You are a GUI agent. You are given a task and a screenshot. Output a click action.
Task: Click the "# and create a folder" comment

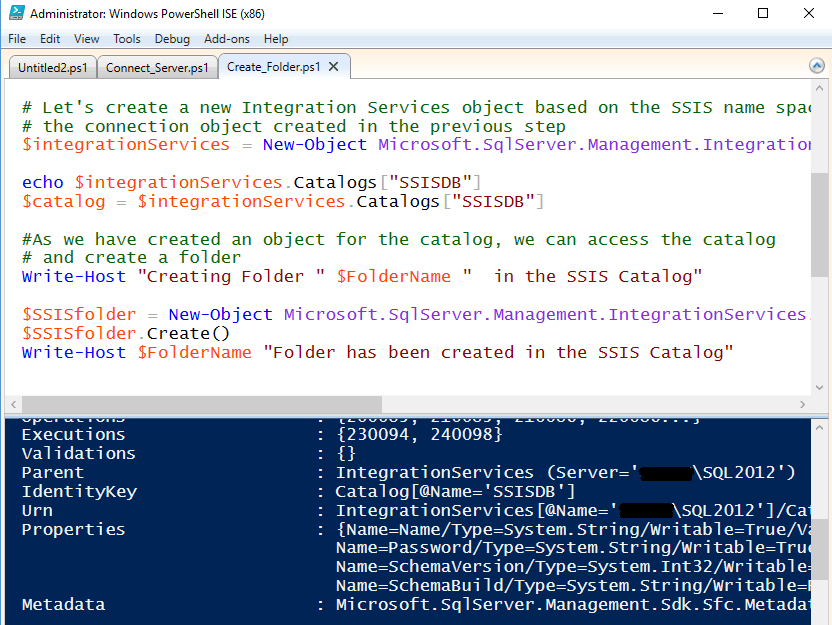[131, 257]
